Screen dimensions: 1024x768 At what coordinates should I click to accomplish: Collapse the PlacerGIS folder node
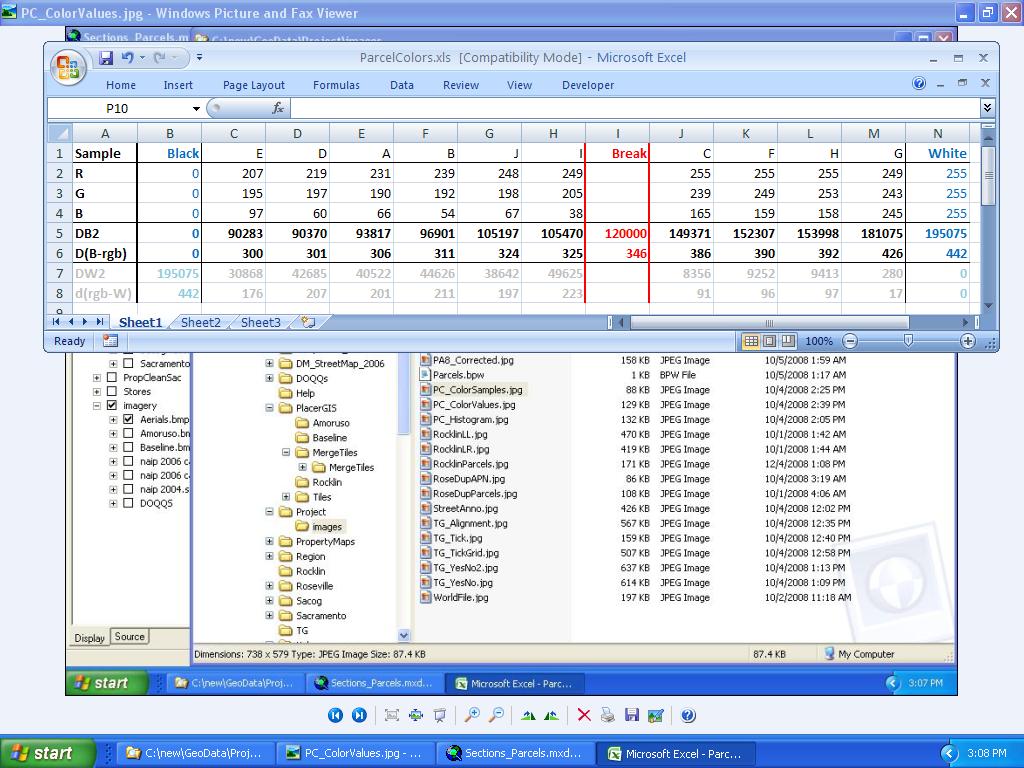(x=269, y=408)
